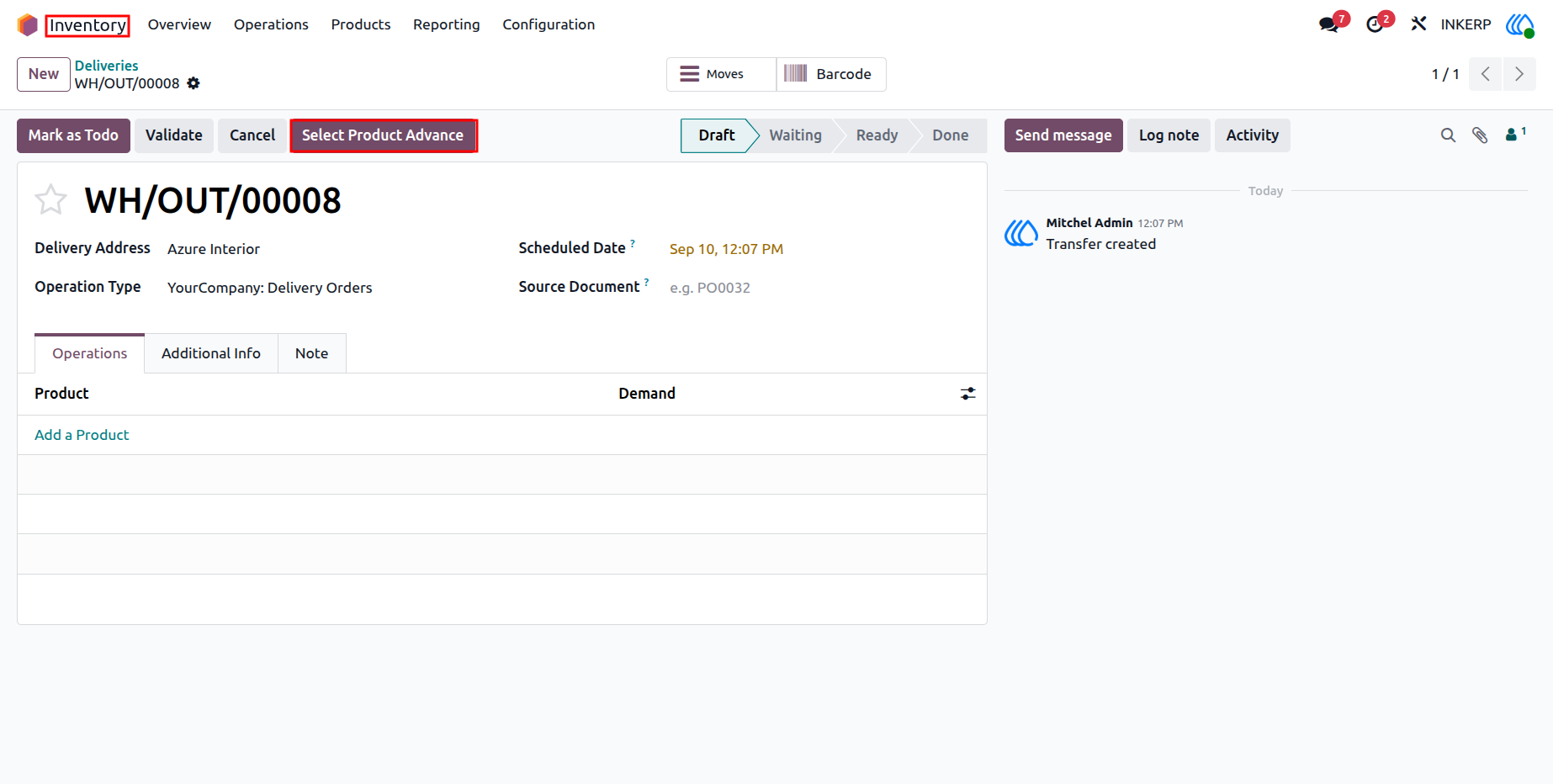The height and width of the screenshot is (784, 1553).
Task: Open the Configuration menu
Action: (549, 24)
